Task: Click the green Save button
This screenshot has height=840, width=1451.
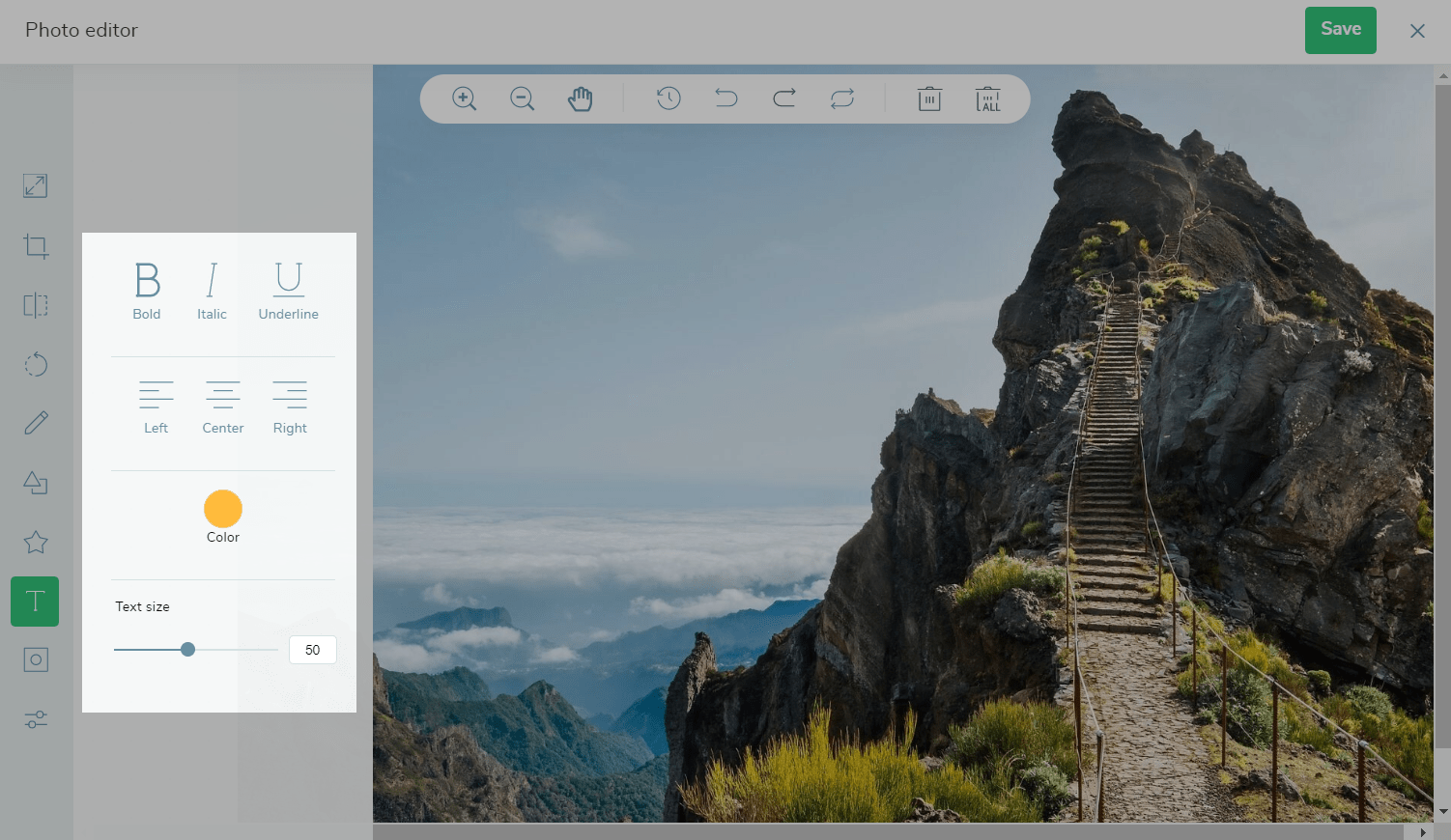Action: click(x=1340, y=30)
